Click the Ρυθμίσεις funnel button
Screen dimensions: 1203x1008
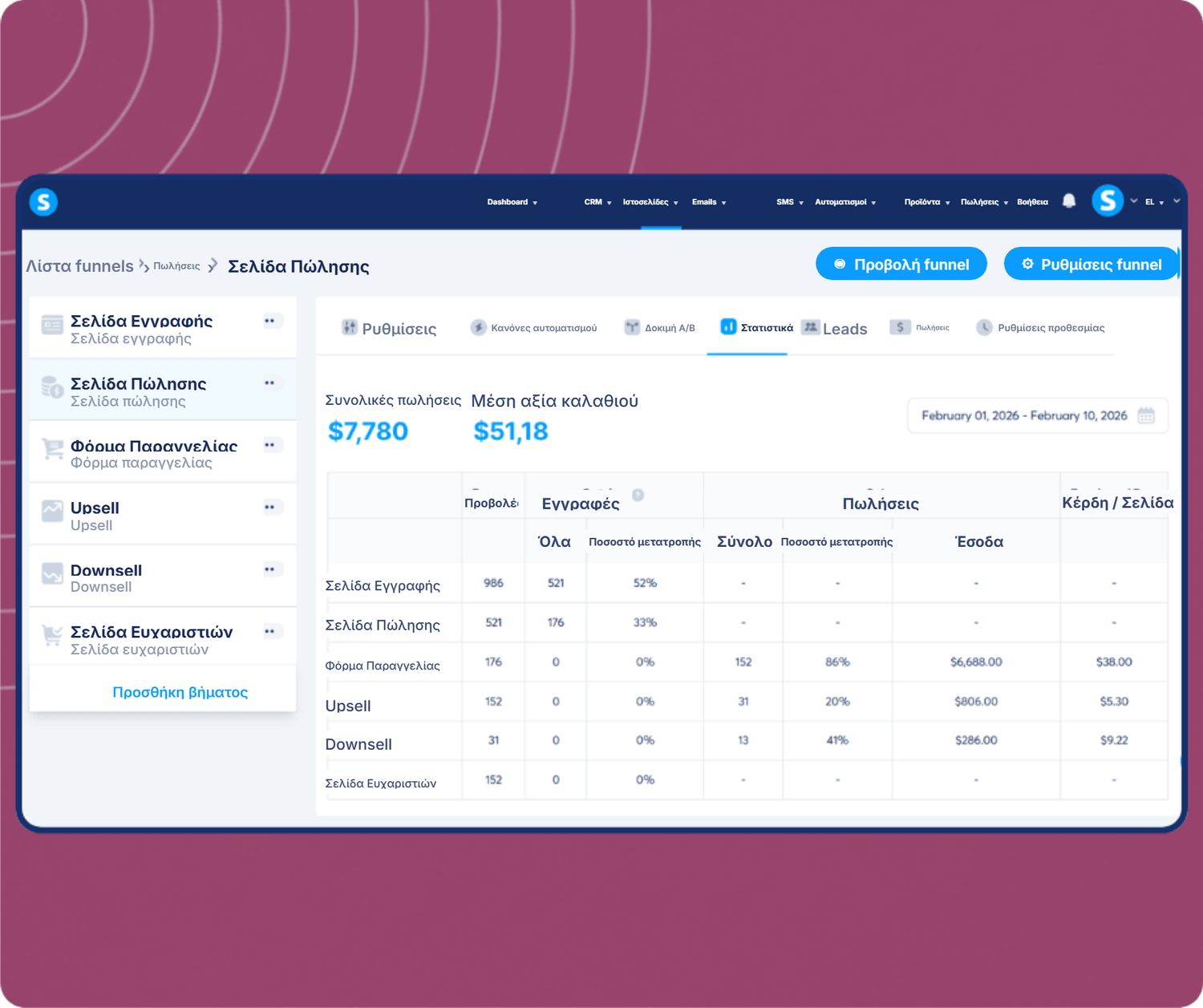pos(1091,264)
